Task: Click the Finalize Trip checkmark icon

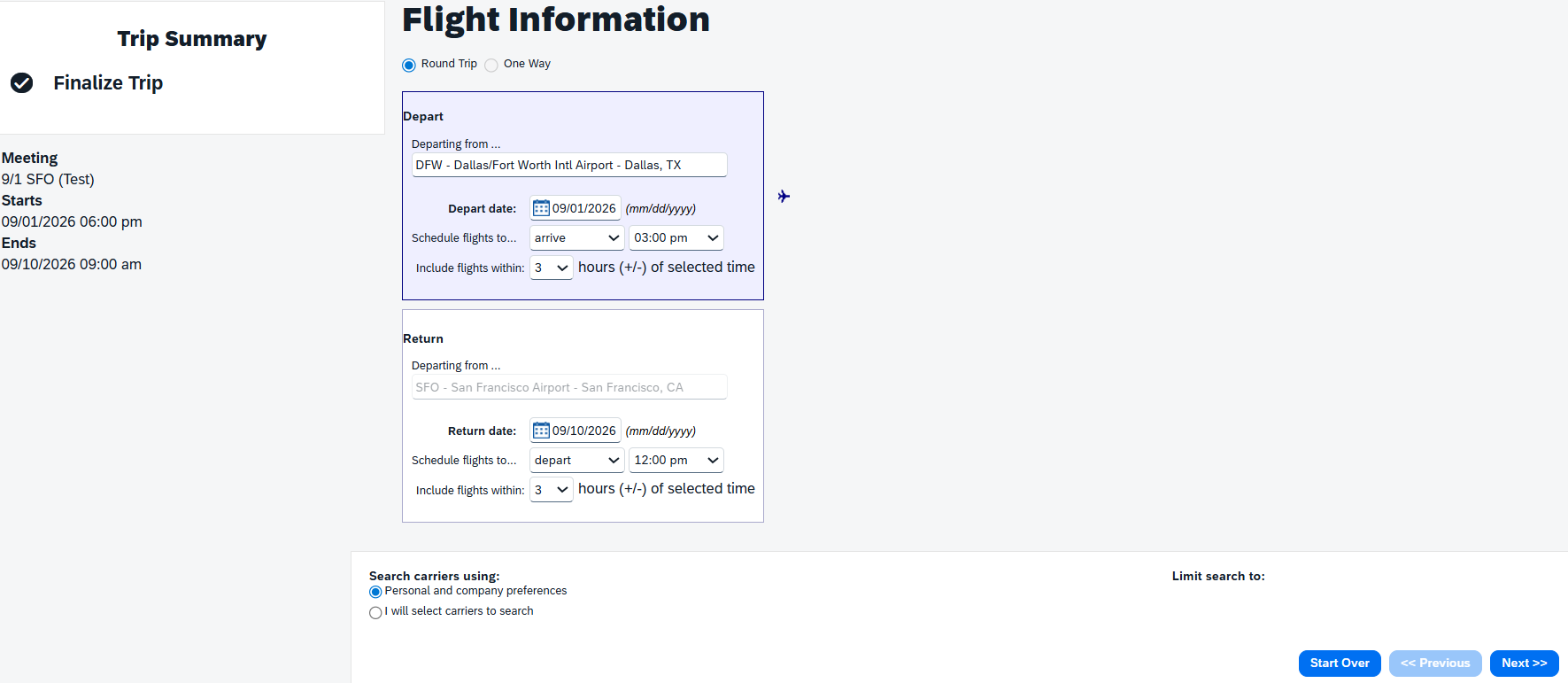Action: (22, 82)
